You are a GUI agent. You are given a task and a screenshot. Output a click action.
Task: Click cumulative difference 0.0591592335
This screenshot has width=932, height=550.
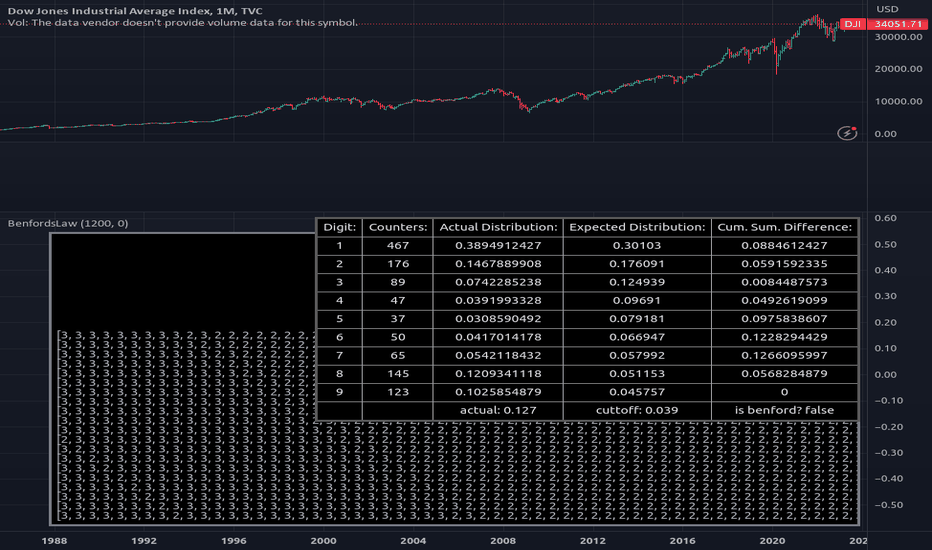click(x=785, y=264)
